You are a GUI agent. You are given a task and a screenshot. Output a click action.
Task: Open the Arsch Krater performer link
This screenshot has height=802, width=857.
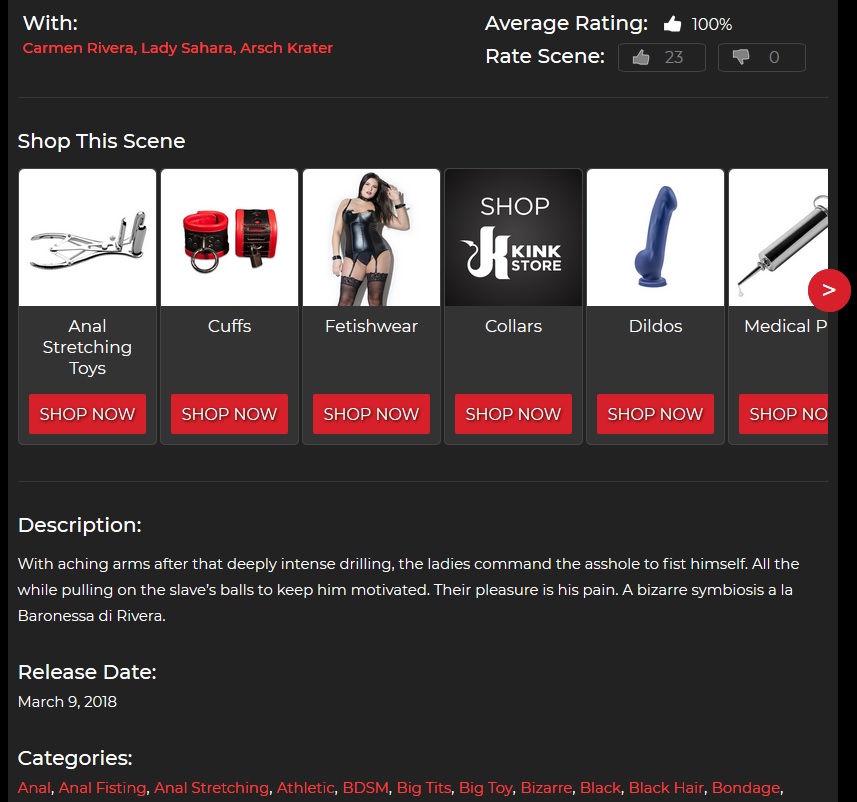coord(286,48)
